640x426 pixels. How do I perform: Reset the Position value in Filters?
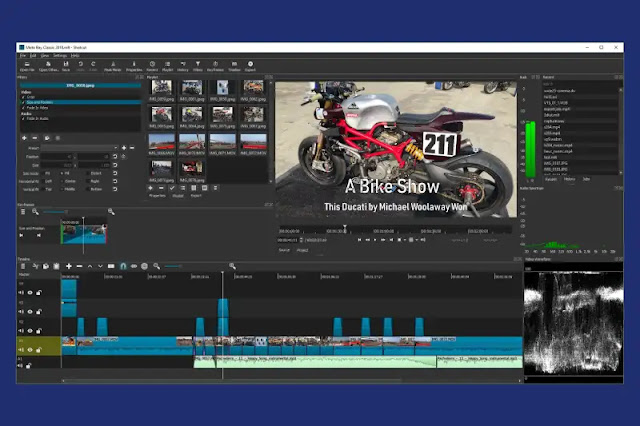(115, 157)
